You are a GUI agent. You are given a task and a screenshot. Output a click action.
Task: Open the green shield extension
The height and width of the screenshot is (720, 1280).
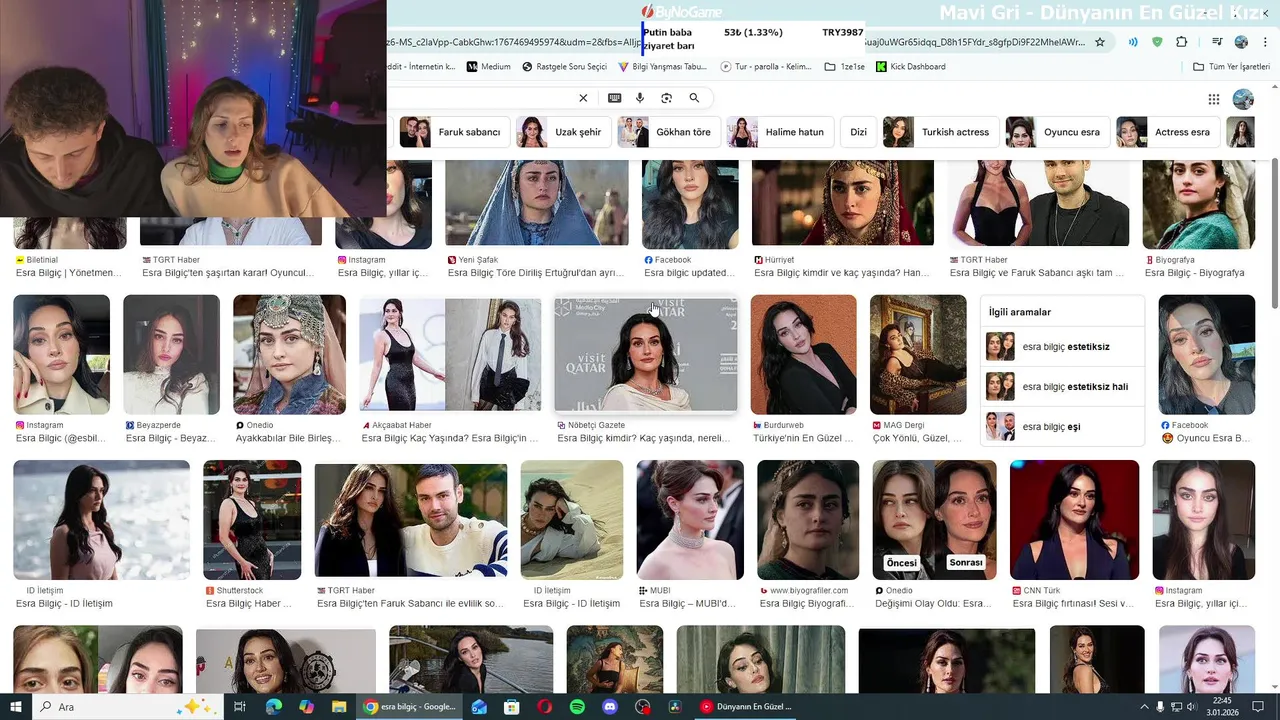pyautogui.click(x=1157, y=42)
